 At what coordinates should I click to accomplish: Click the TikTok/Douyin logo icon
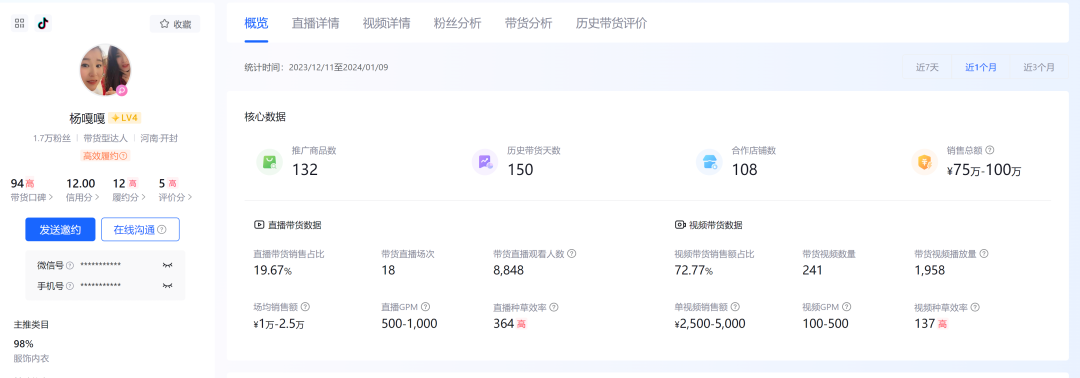point(43,23)
